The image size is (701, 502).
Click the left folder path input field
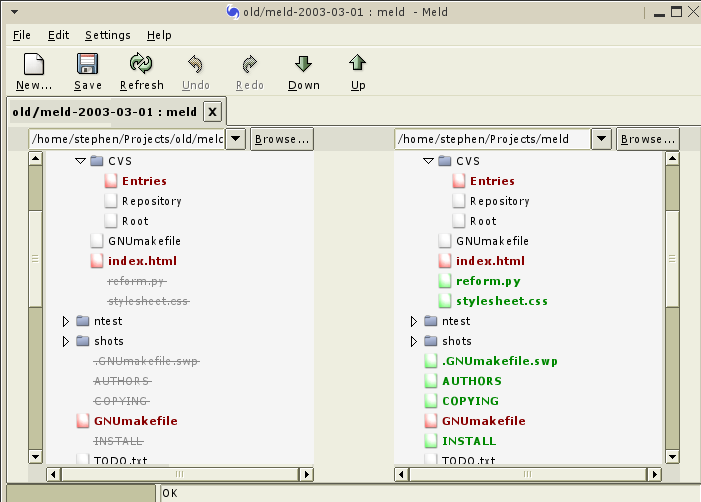(x=127, y=139)
